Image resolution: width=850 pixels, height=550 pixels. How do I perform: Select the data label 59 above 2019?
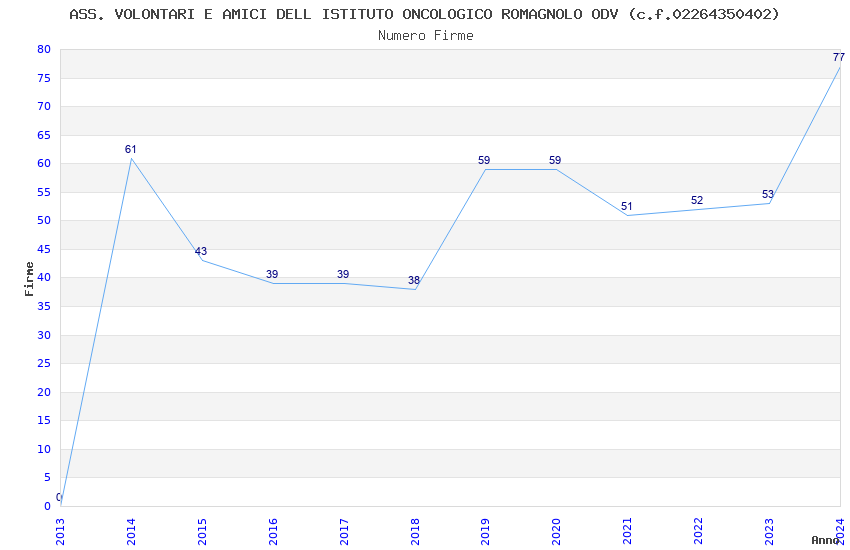tap(484, 160)
